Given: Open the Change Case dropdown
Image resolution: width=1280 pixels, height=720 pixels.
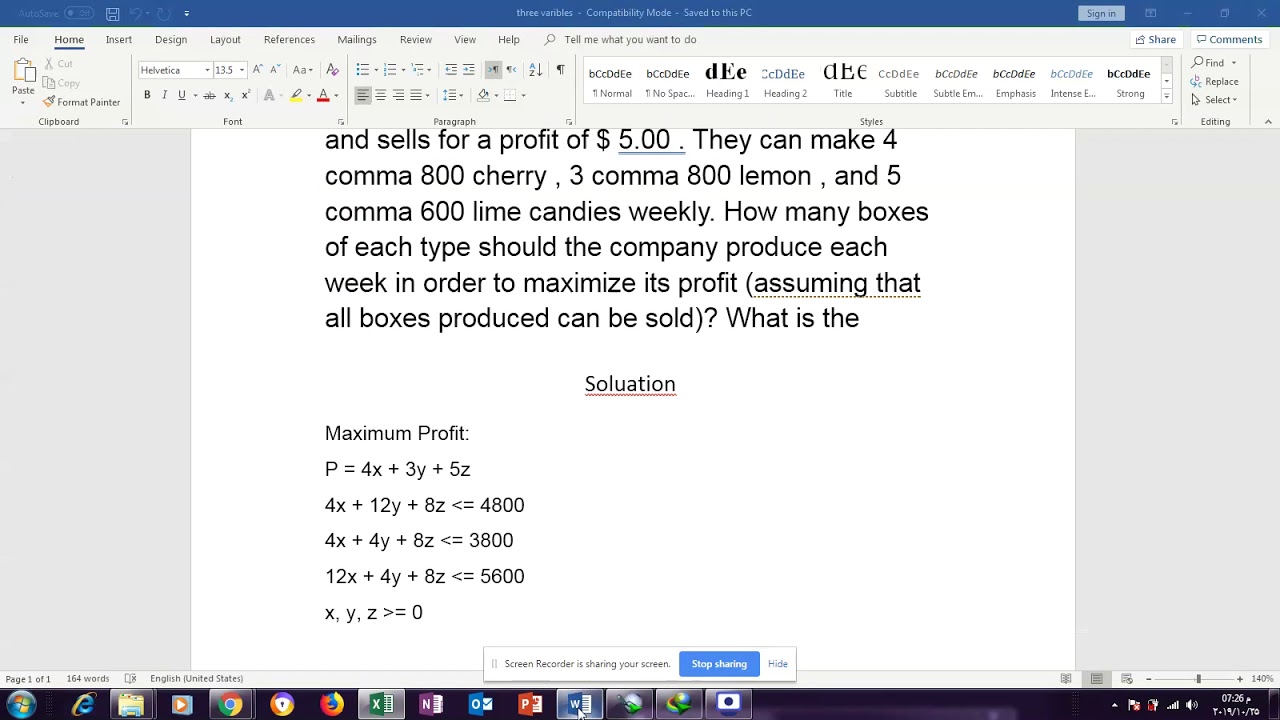Looking at the screenshot, I should click(302, 70).
